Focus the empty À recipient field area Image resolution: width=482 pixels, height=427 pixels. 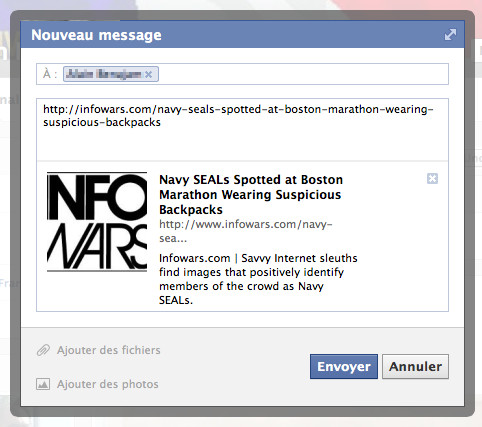303,74
